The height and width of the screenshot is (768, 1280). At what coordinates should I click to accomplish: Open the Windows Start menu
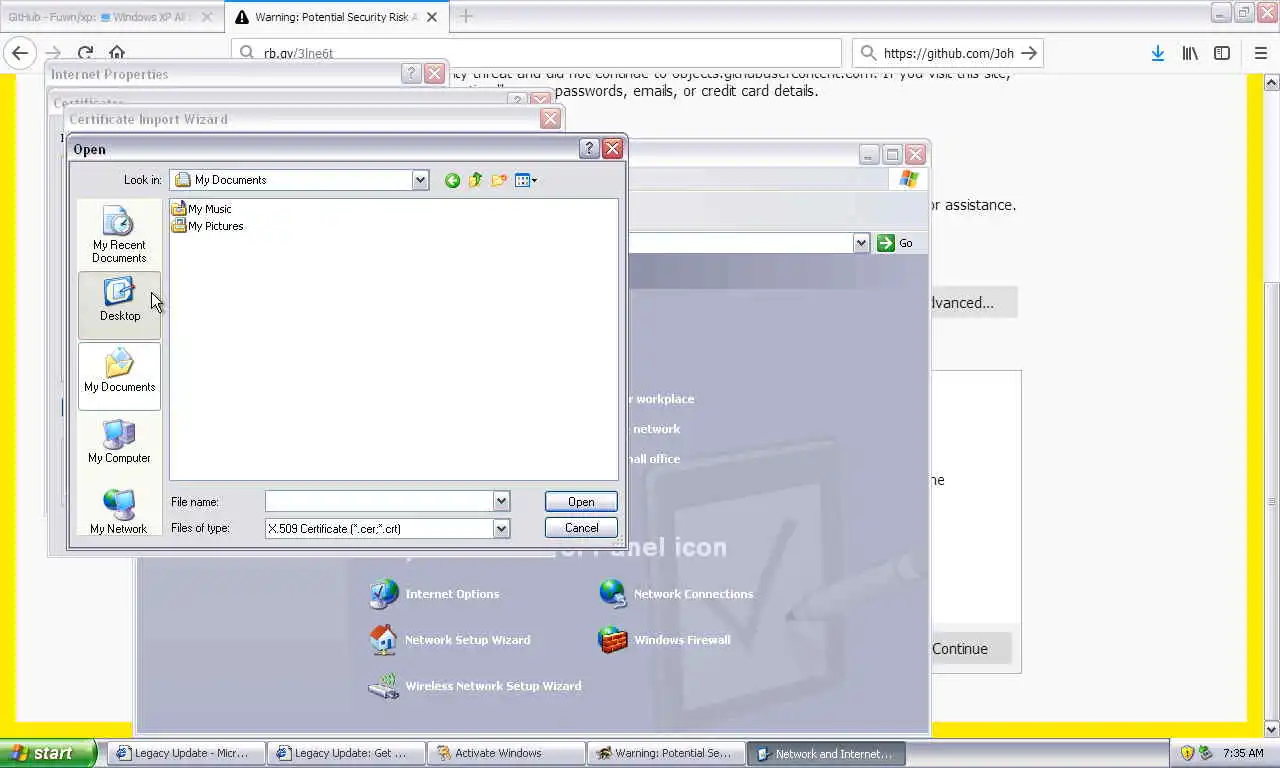coord(48,753)
